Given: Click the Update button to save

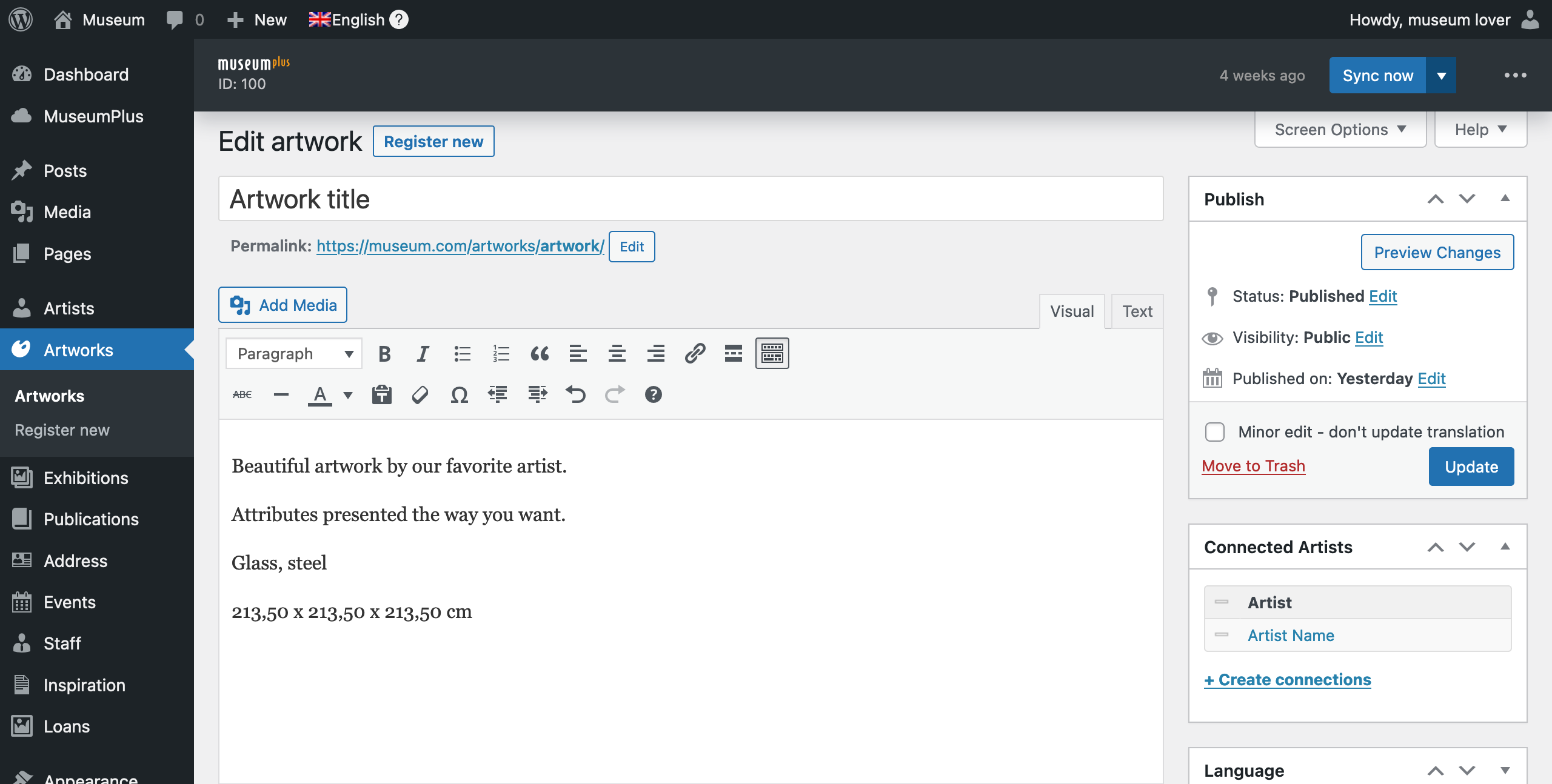Looking at the screenshot, I should 1471,466.
